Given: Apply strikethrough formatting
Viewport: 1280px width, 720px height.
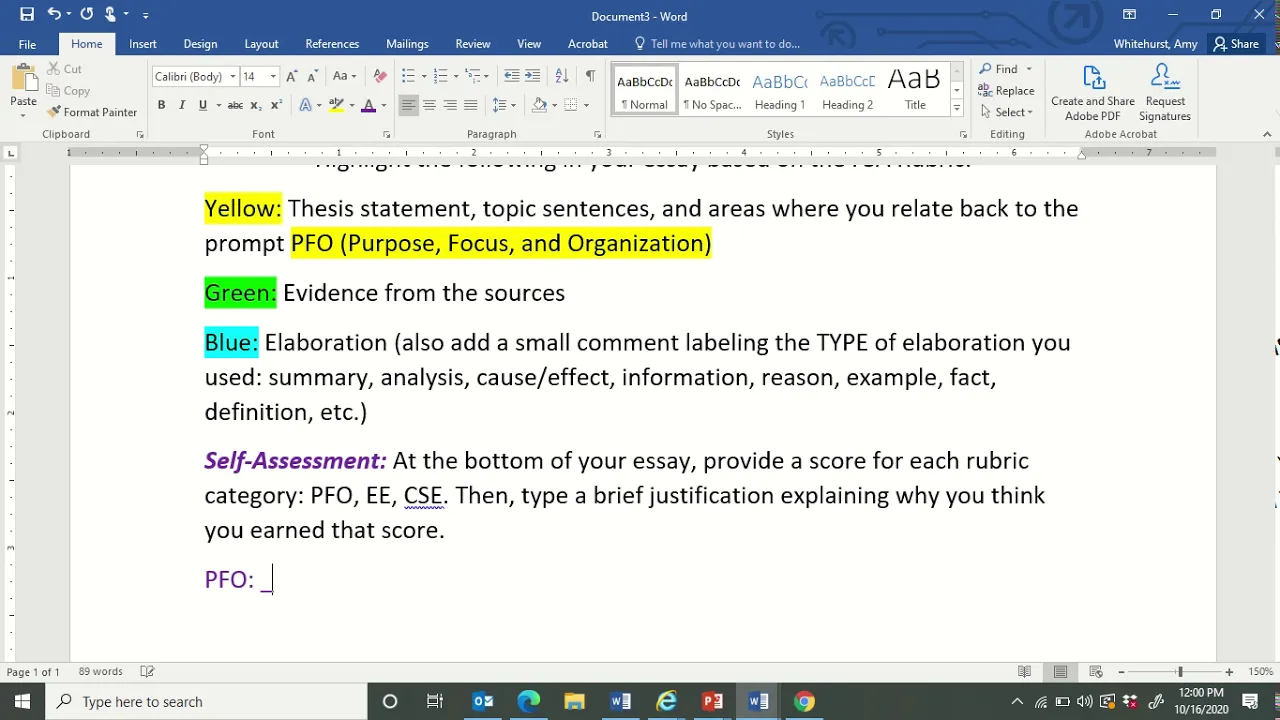Looking at the screenshot, I should [235, 105].
